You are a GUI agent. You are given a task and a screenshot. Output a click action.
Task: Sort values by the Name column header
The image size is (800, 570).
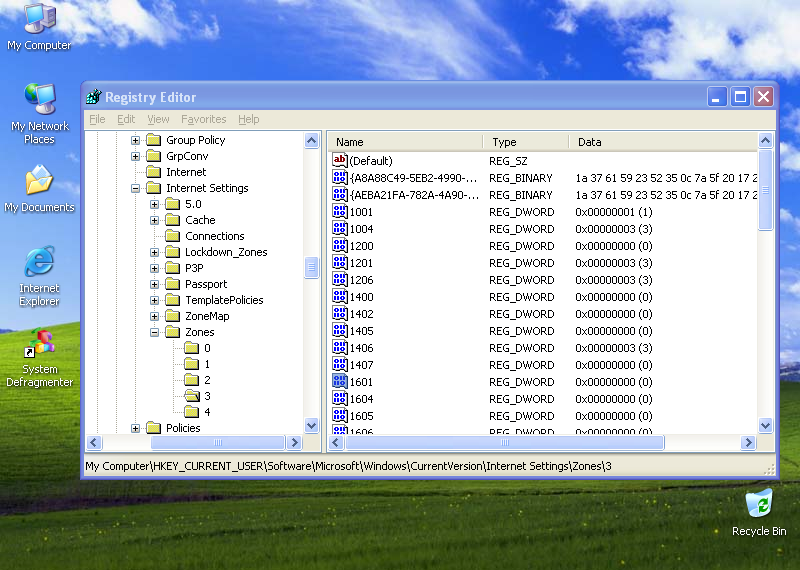click(405, 142)
